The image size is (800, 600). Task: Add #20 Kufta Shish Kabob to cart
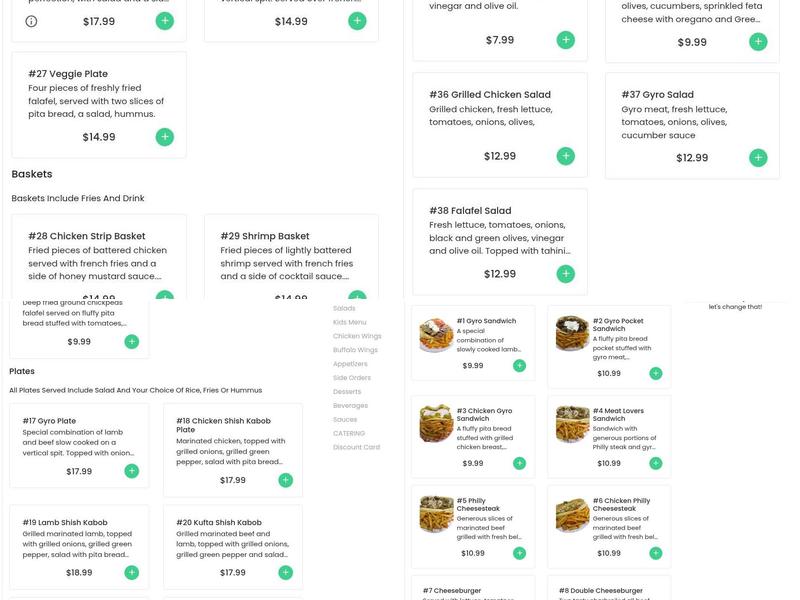[x=285, y=573]
